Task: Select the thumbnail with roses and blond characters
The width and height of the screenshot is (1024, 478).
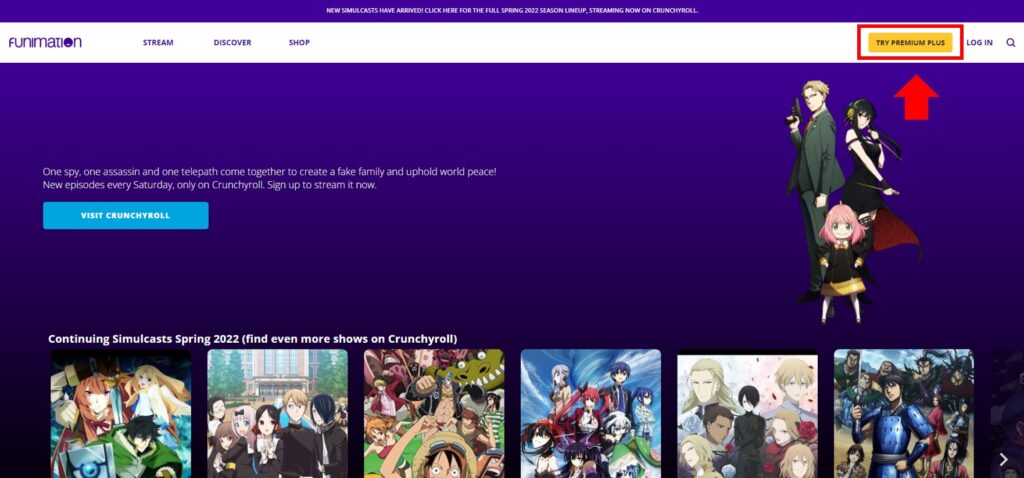Action: (x=747, y=413)
